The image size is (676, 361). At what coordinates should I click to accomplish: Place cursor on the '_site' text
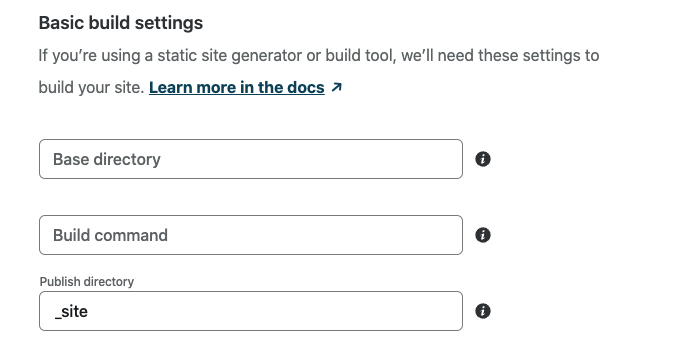(x=71, y=311)
